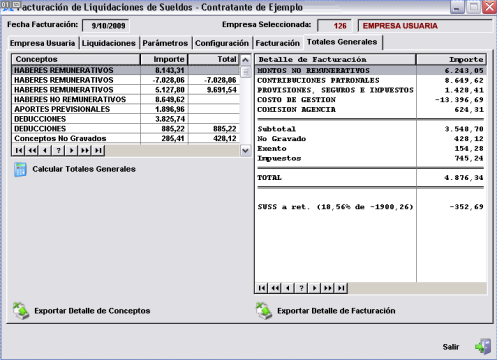Click the Empresa Seleccionada code field 126
Image resolution: width=497 pixels, height=360 pixels.
point(334,26)
